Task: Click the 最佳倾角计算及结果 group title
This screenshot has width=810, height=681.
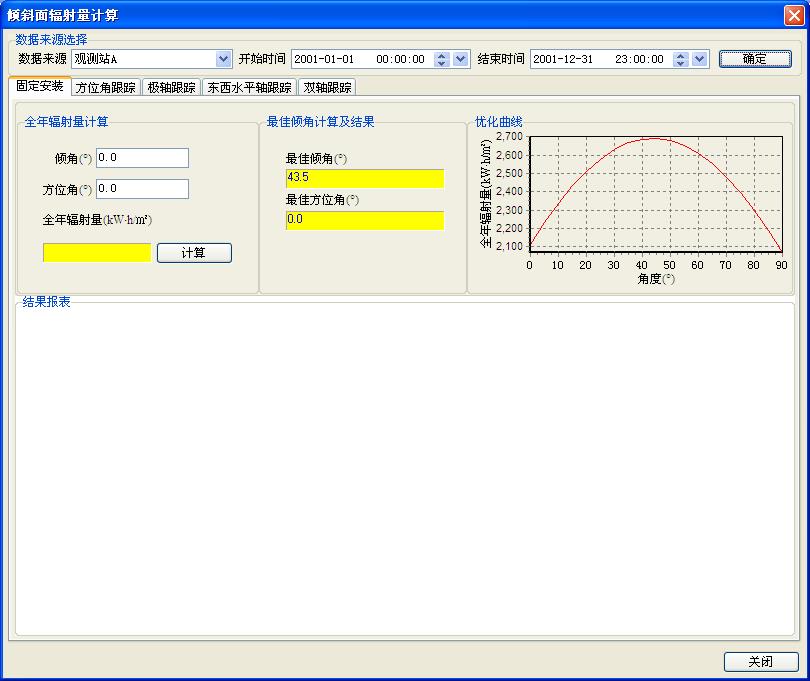Action: point(320,122)
